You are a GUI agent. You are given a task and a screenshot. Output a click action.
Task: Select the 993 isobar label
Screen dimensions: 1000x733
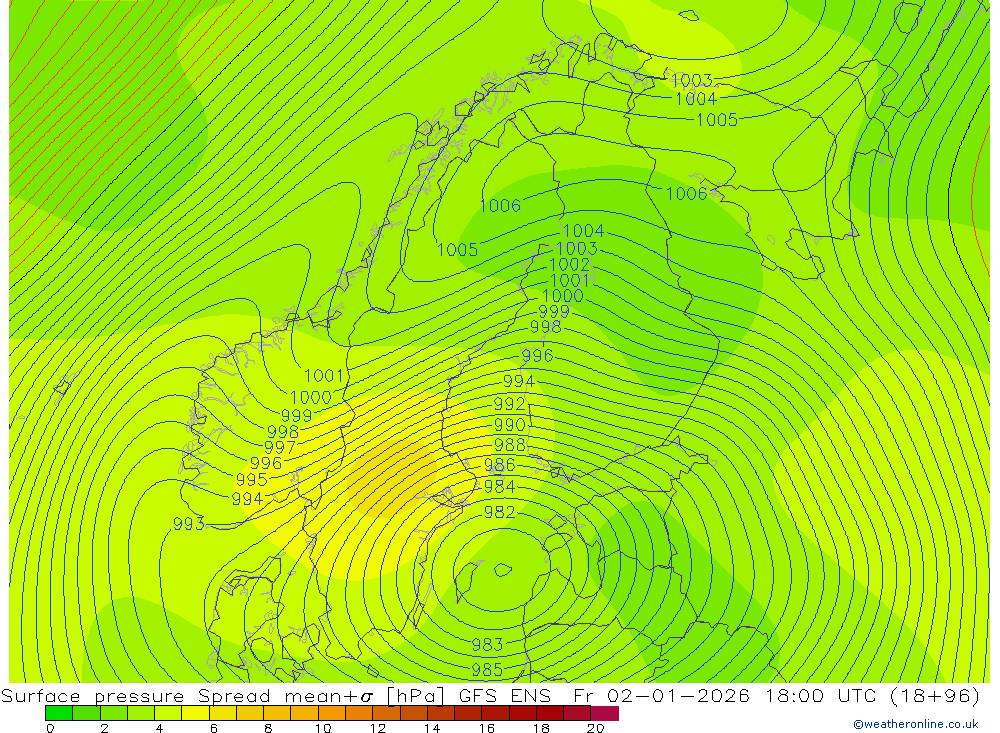pos(189,524)
